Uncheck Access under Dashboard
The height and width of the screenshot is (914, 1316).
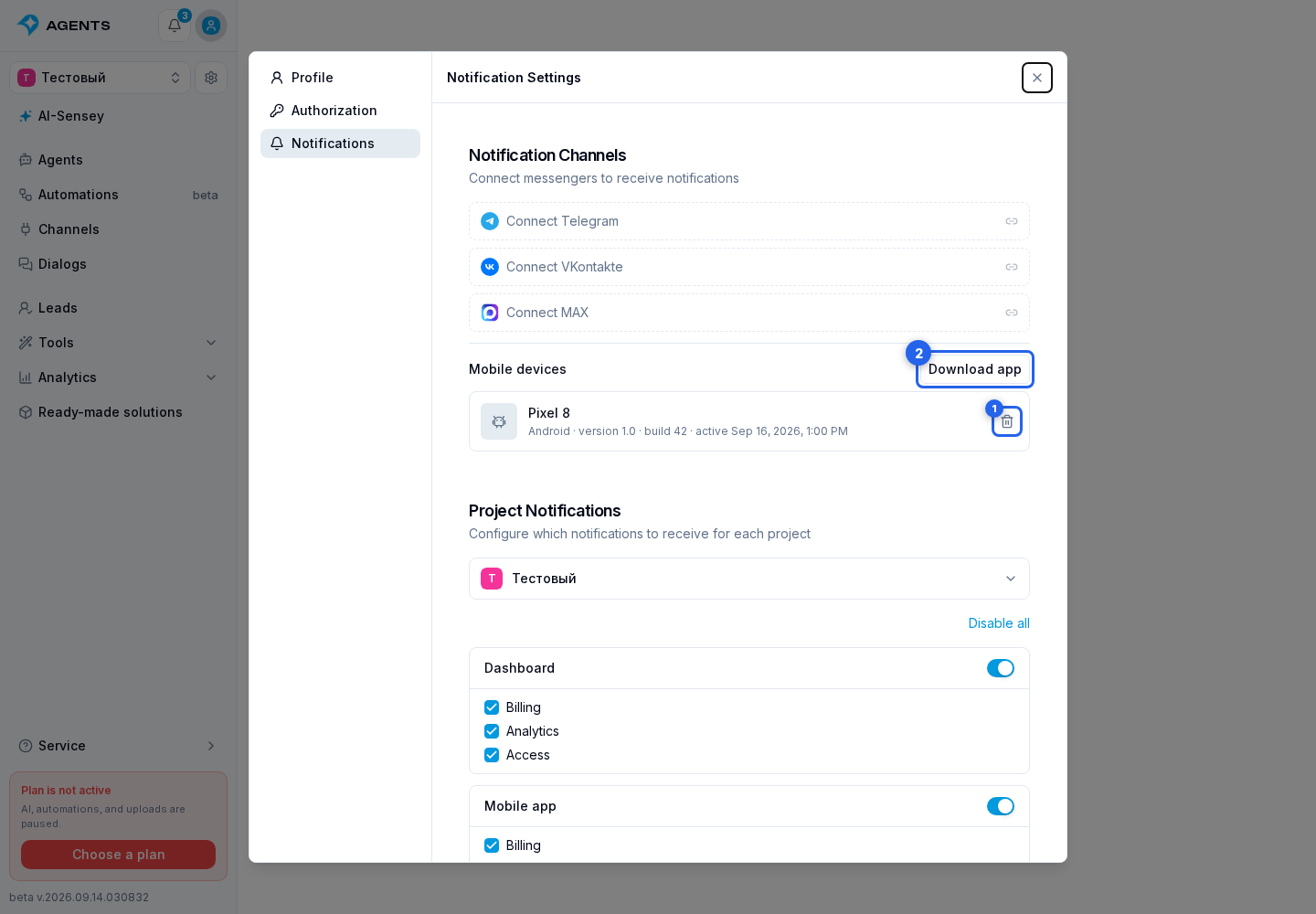pos(492,755)
